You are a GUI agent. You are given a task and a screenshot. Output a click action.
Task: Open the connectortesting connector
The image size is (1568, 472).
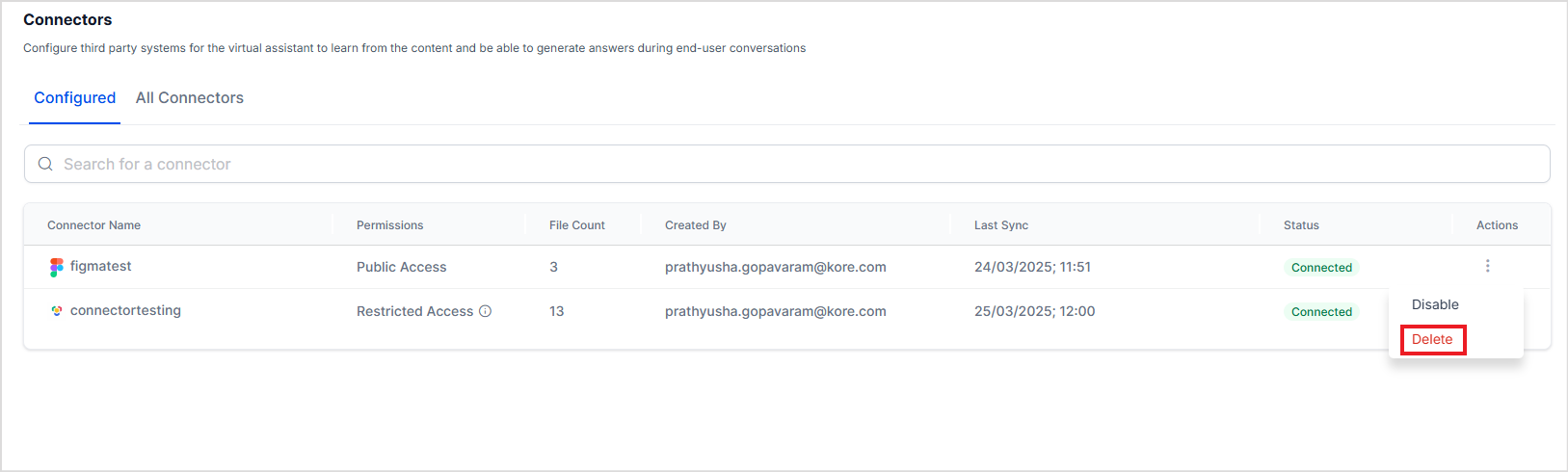(x=125, y=311)
